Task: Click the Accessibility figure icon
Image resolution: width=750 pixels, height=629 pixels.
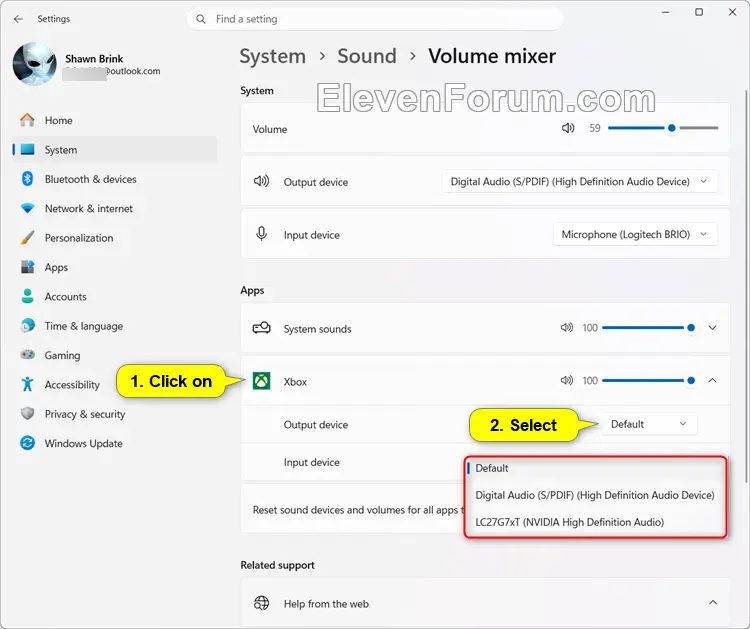Action: [x=27, y=384]
